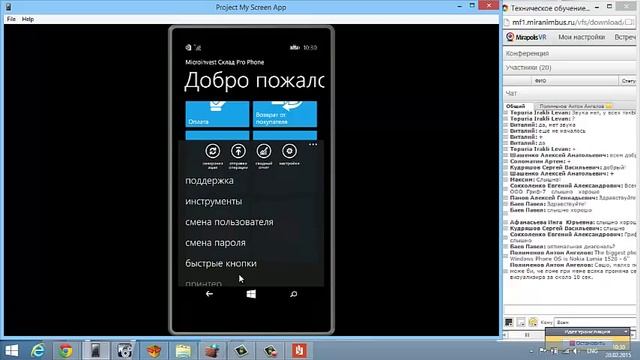Open the summary report chart icon
Image resolution: width=640 pixels, height=360 pixels.
coord(264,151)
